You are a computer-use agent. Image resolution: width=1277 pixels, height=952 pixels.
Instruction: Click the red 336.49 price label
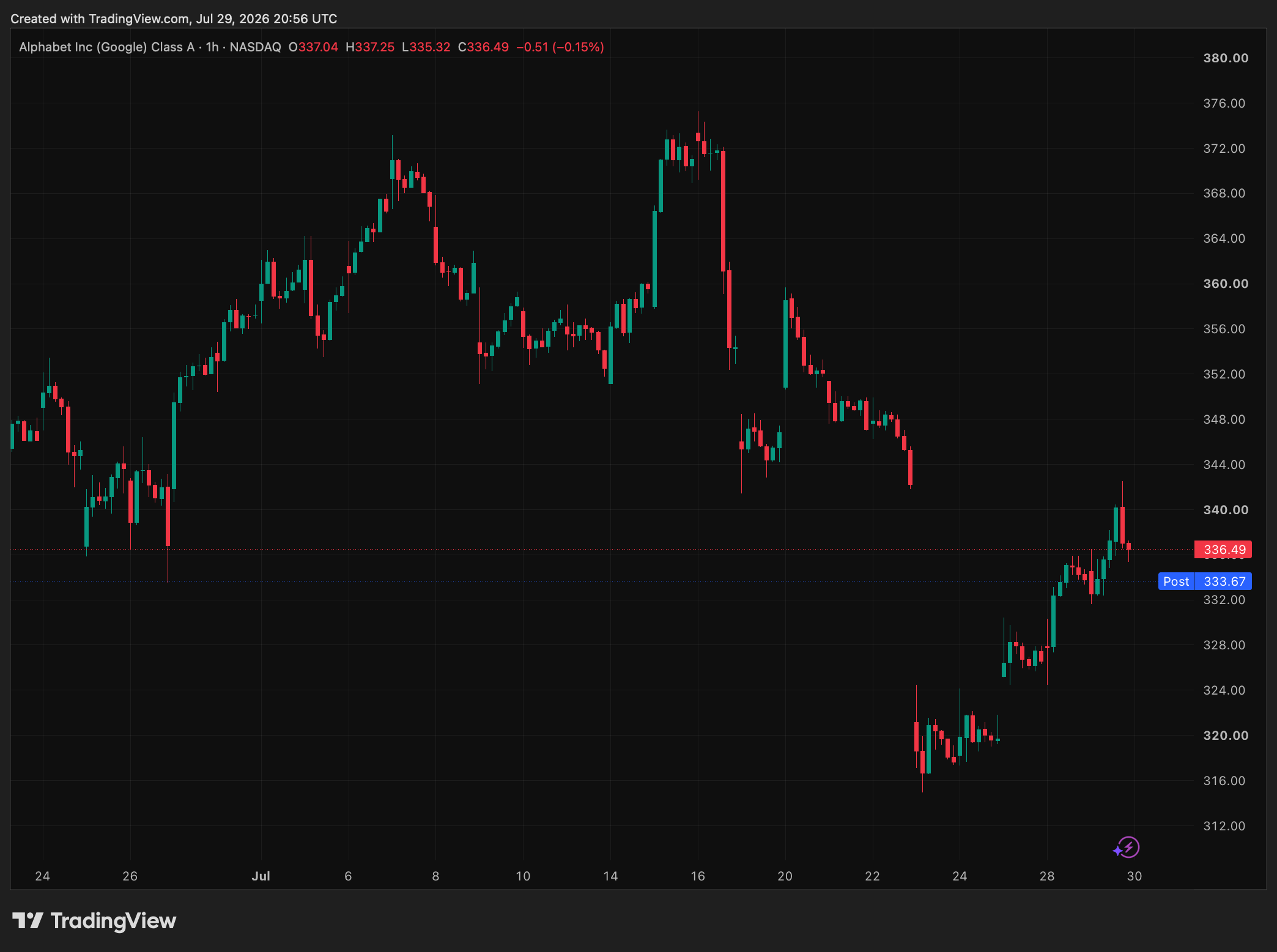point(1223,550)
